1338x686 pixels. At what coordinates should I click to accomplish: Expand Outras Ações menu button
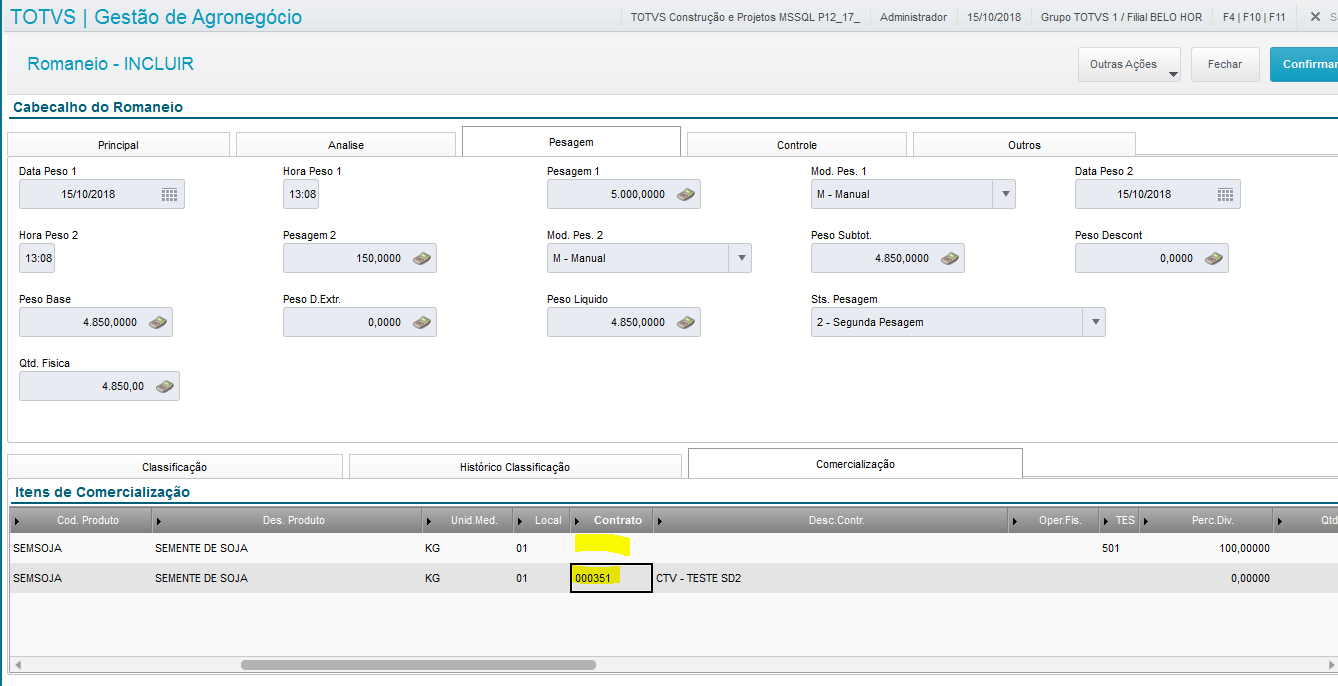1129,64
